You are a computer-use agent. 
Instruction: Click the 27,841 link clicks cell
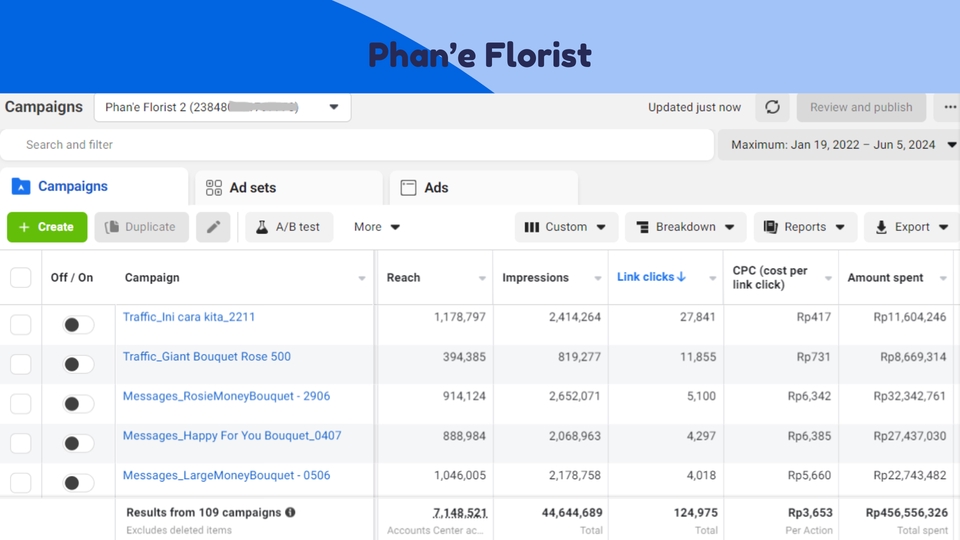pos(697,317)
